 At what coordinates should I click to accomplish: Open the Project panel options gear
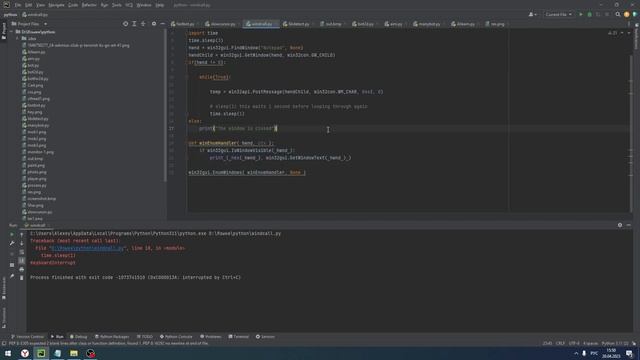(x=154, y=24)
